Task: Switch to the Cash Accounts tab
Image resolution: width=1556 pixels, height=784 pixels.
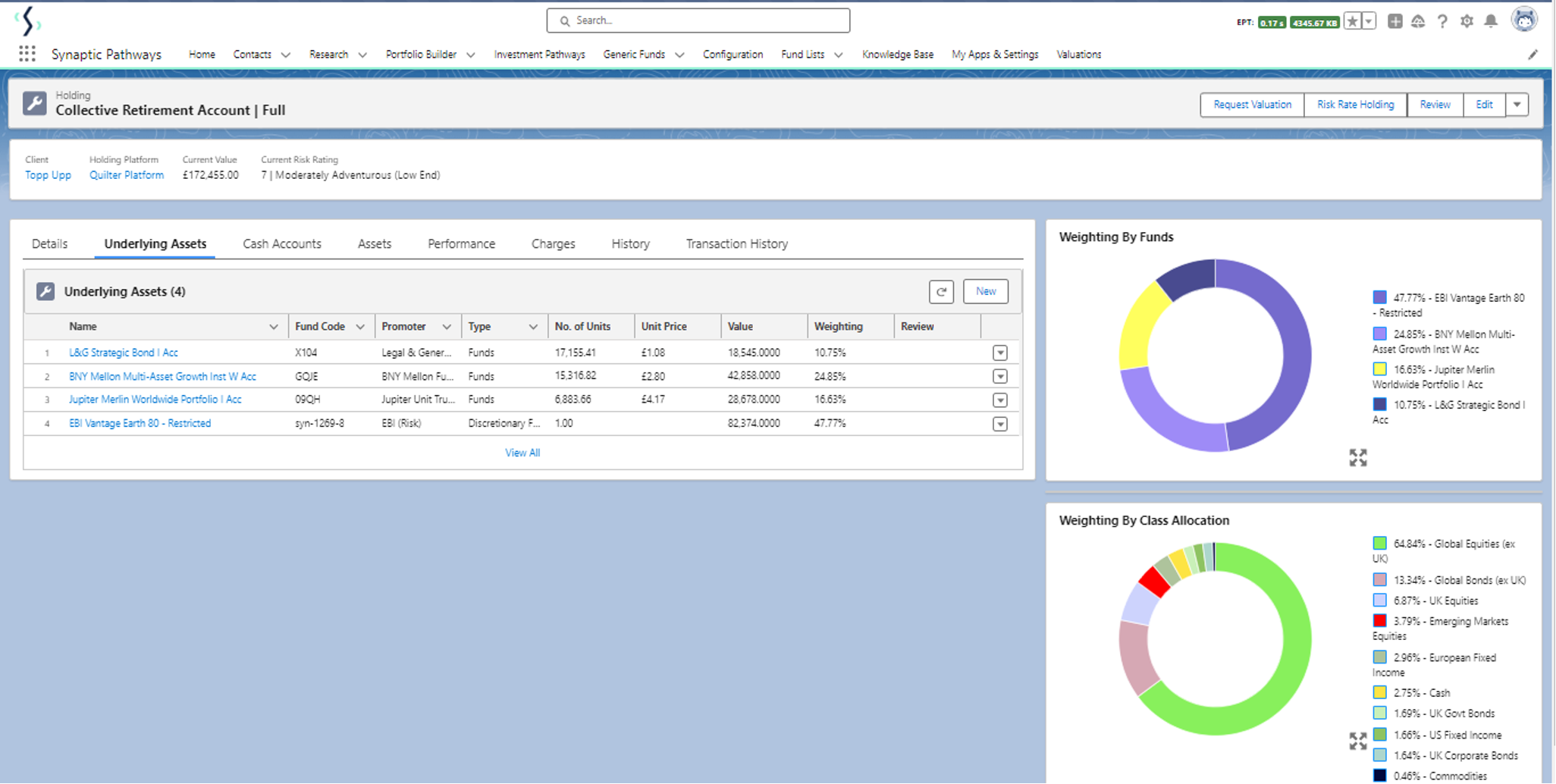Action: (x=282, y=243)
